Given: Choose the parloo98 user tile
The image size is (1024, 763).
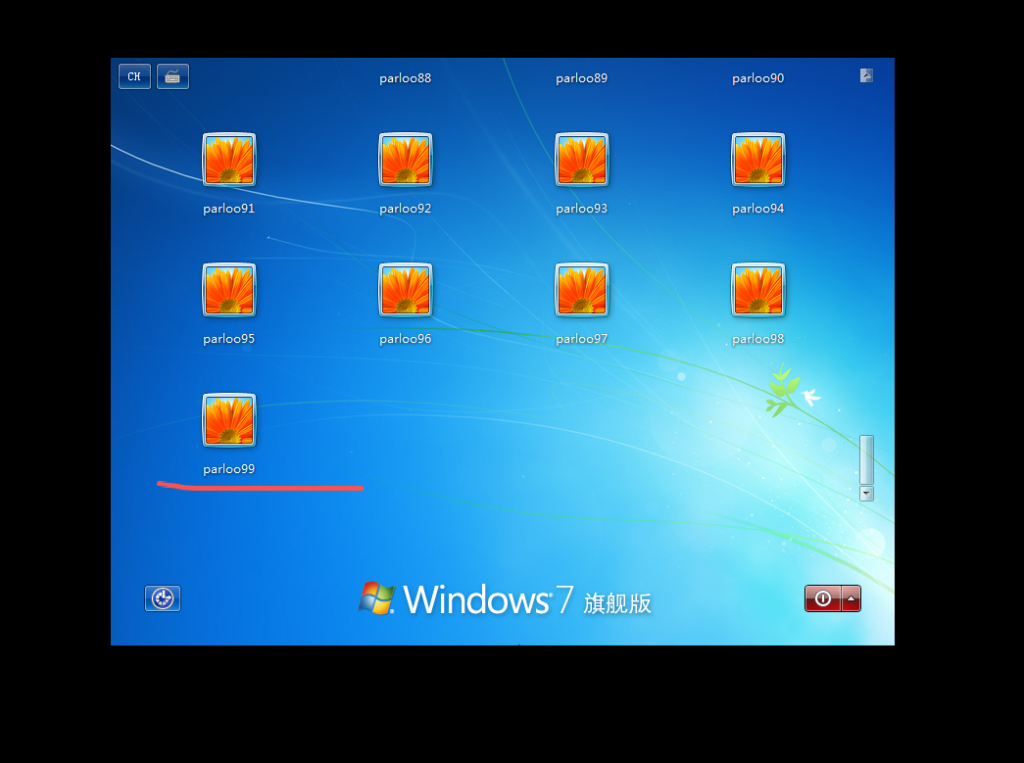Looking at the screenshot, I should [x=758, y=290].
